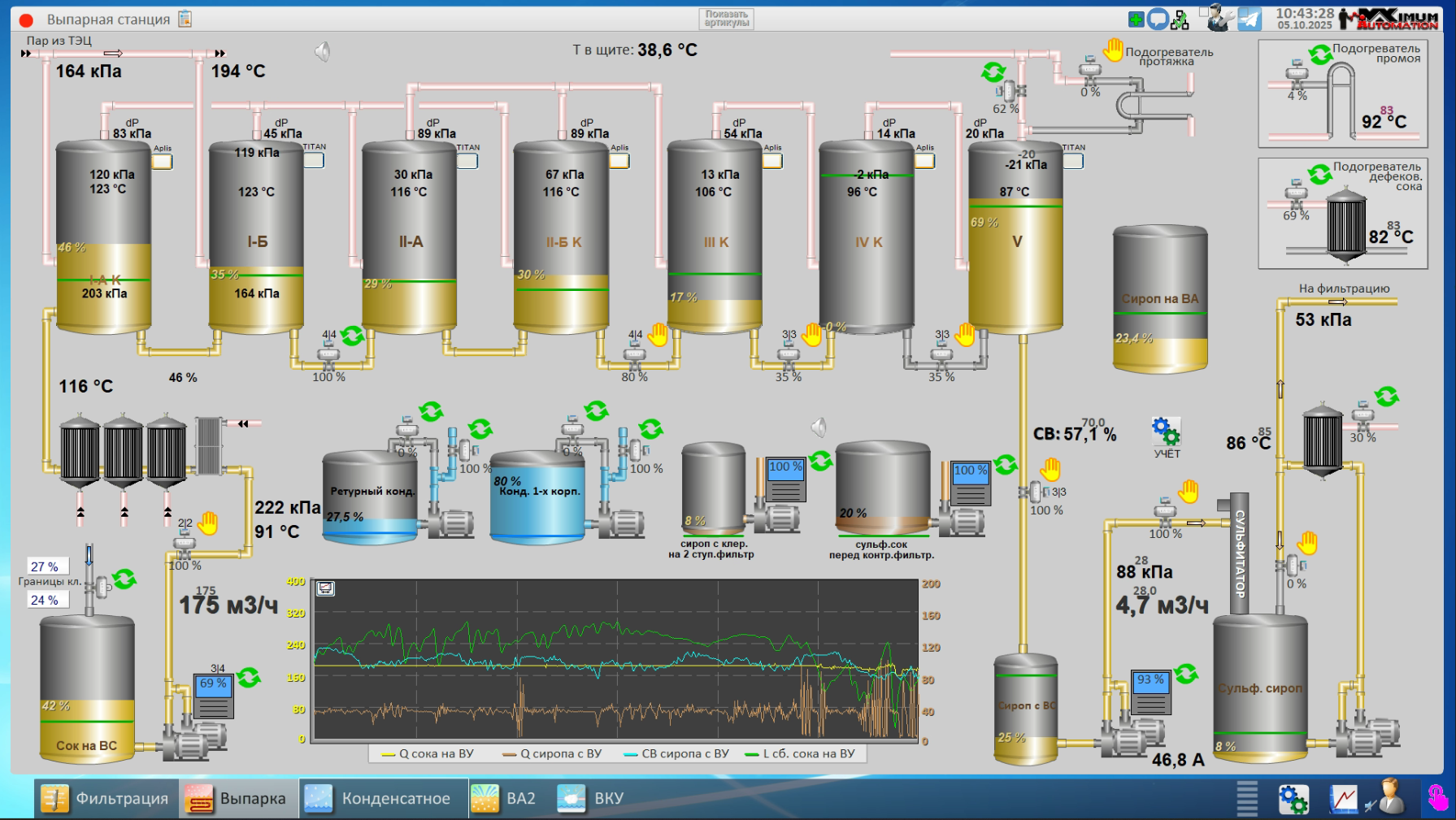This screenshot has width=1456, height=820.
Task: Click the gears settings icon in bottom bar
Action: pyautogui.click(x=1293, y=798)
